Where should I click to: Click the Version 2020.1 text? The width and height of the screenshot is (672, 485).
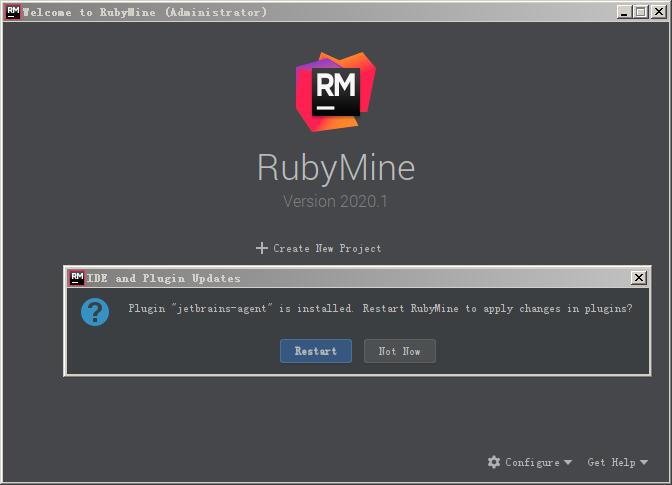pyautogui.click(x=335, y=201)
